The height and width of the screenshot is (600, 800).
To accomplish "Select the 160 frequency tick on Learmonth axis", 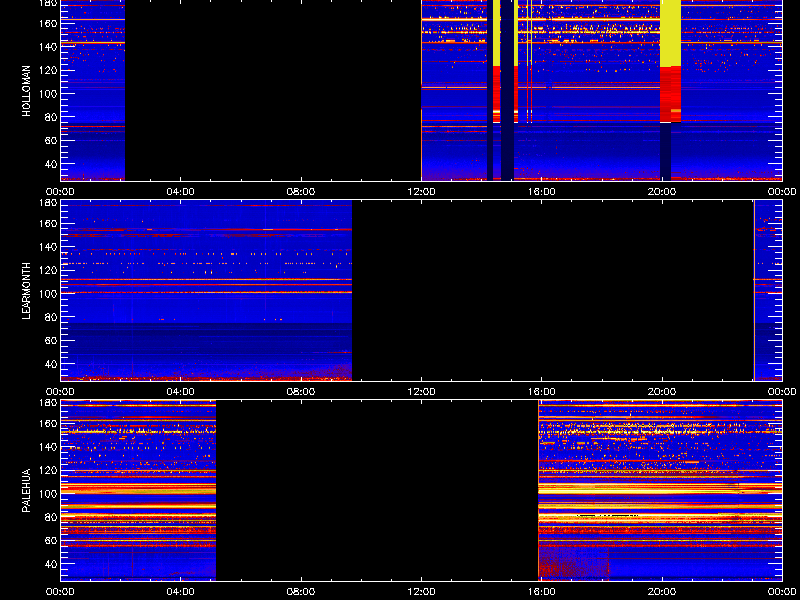I will click(x=47, y=223).
